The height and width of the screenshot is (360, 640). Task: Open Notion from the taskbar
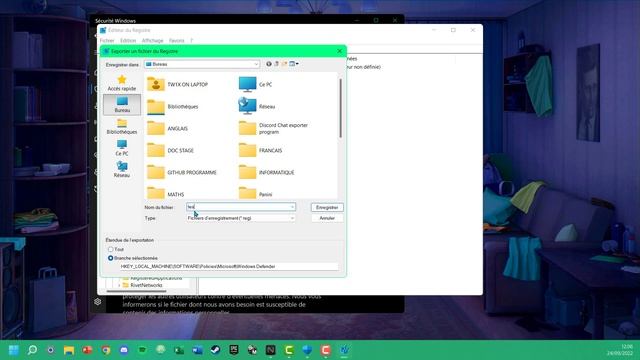point(271,350)
